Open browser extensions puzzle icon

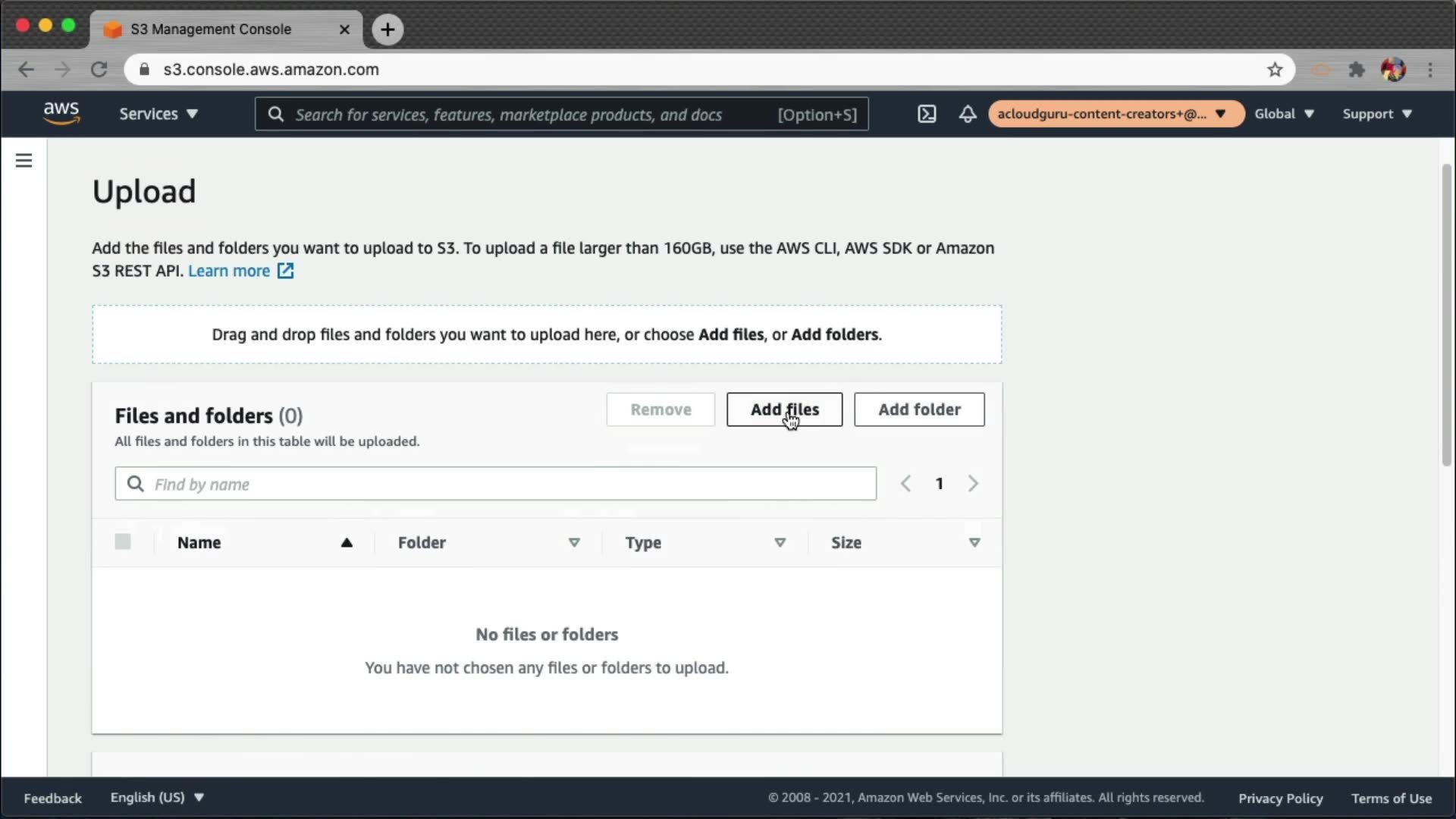point(1357,70)
